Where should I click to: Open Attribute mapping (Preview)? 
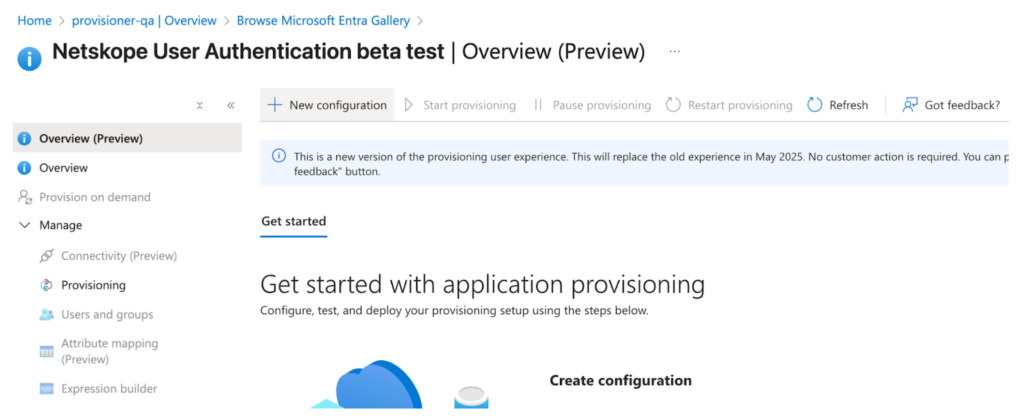click(x=110, y=351)
